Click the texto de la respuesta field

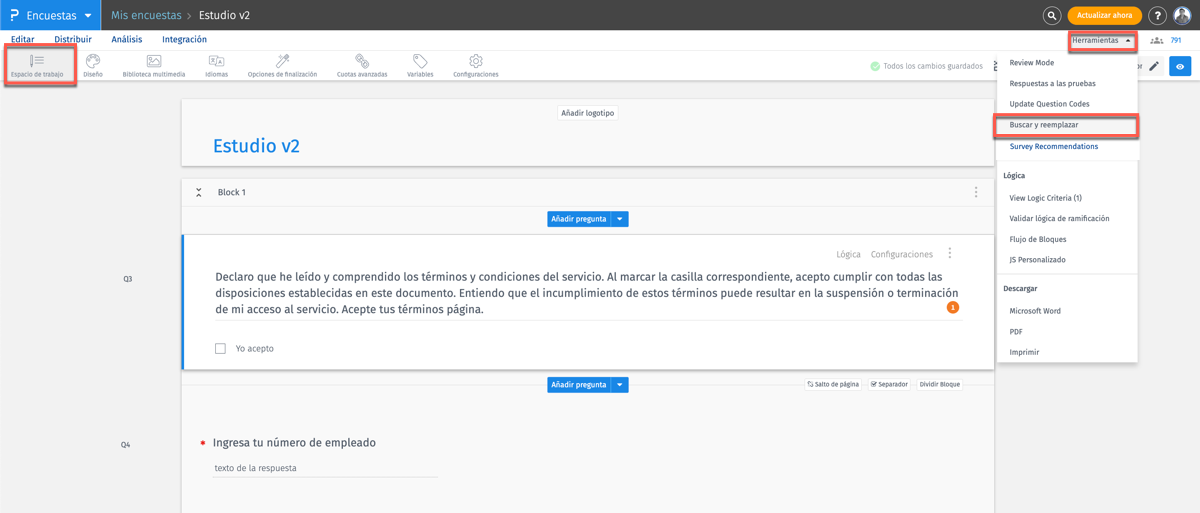324,468
